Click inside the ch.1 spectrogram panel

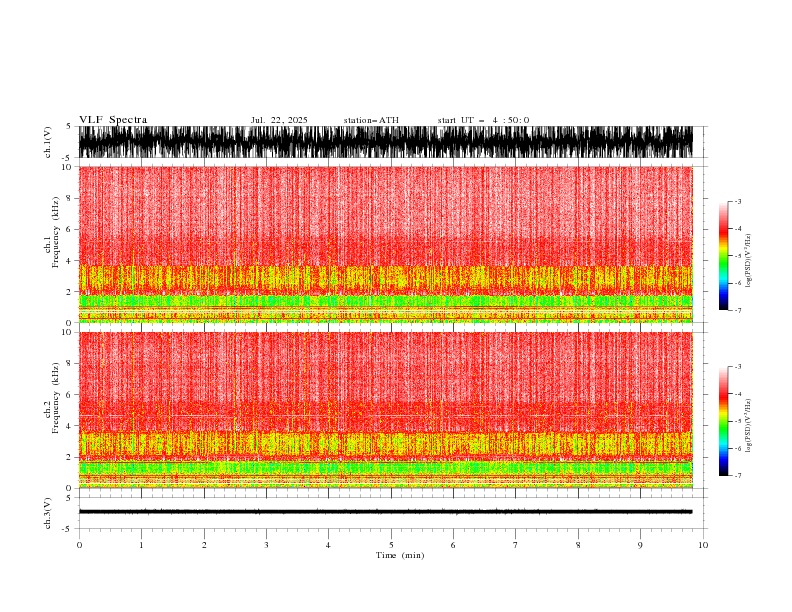[385, 244]
